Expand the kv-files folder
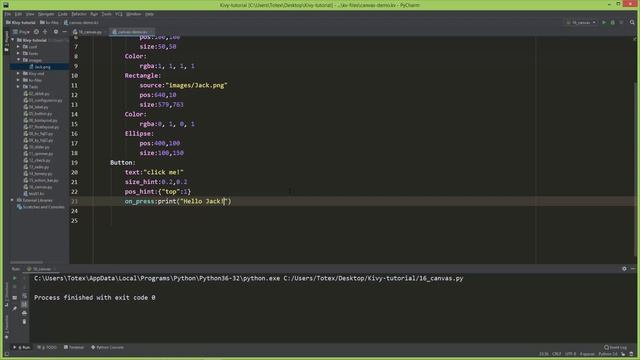 tap(18, 80)
